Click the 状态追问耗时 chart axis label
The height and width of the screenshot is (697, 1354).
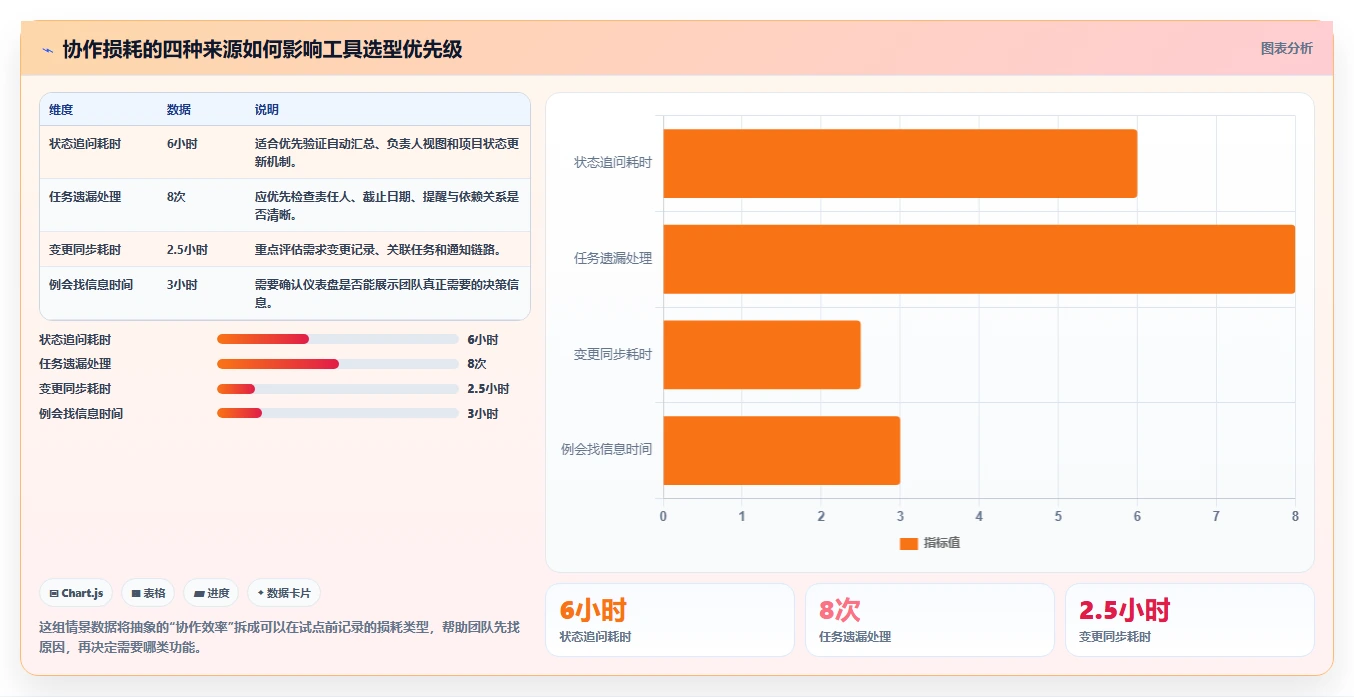tap(613, 162)
